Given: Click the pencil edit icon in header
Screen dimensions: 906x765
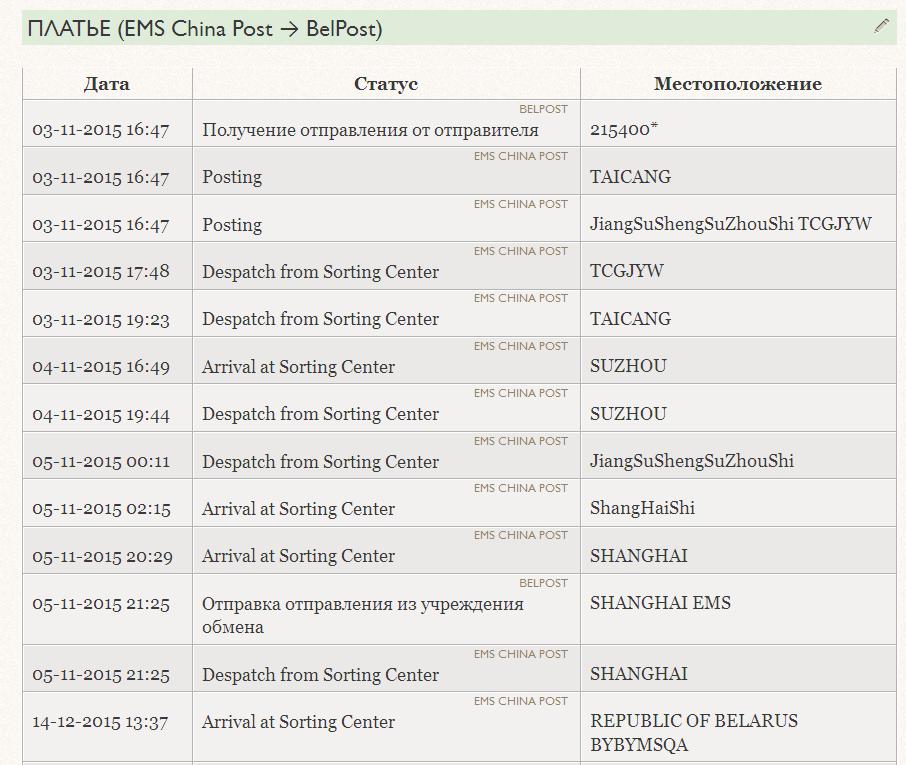Looking at the screenshot, I should click(x=881, y=26).
